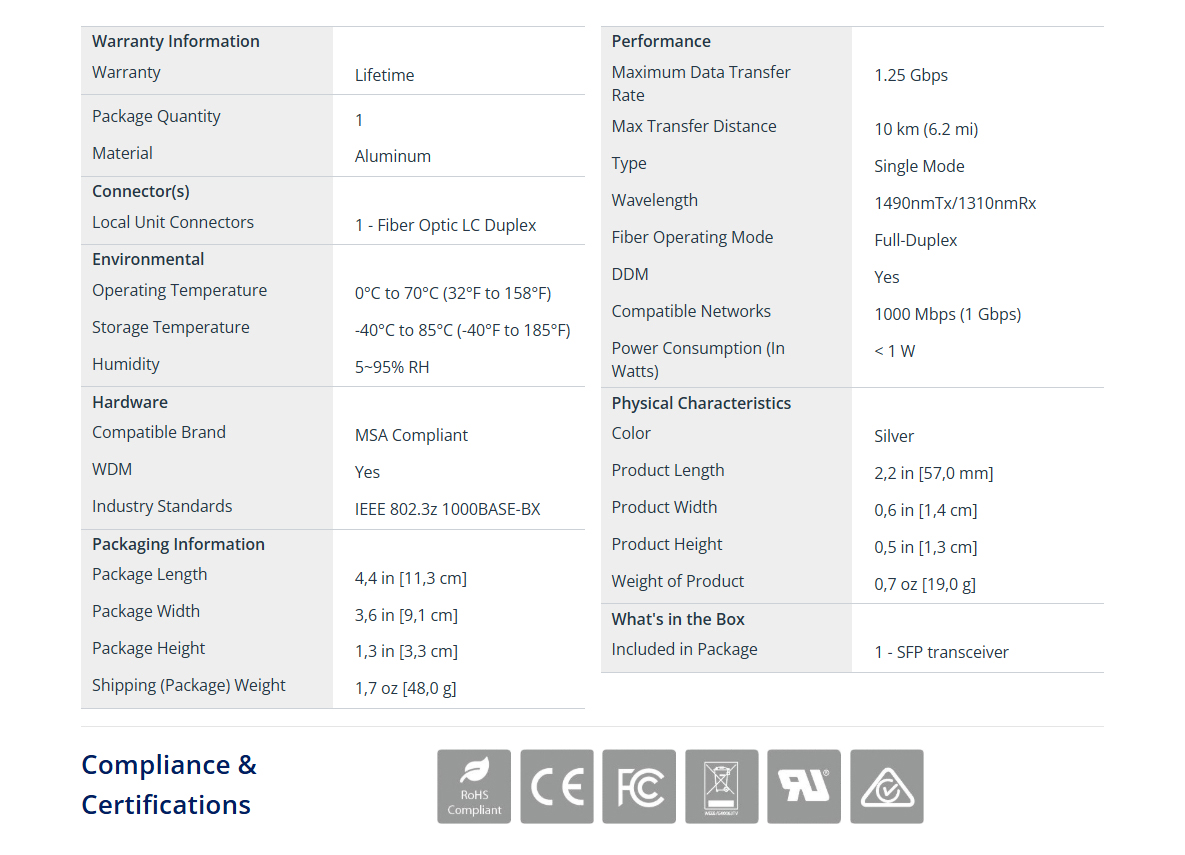The width and height of the screenshot is (1185, 855).
Task: Click the Included in Package label
Action: click(x=684, y=649)
